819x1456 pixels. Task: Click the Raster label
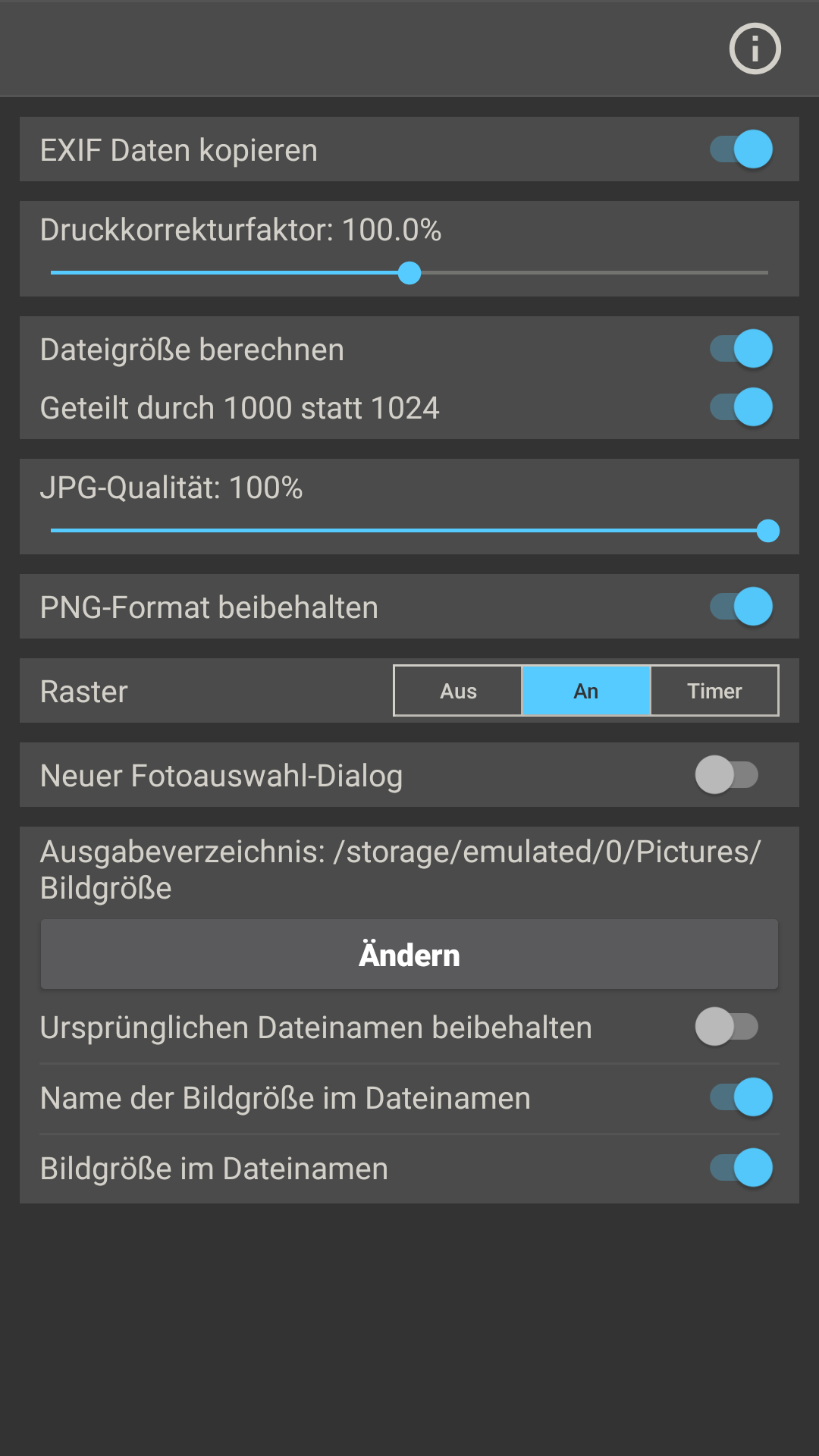click(x=84, y=692)
